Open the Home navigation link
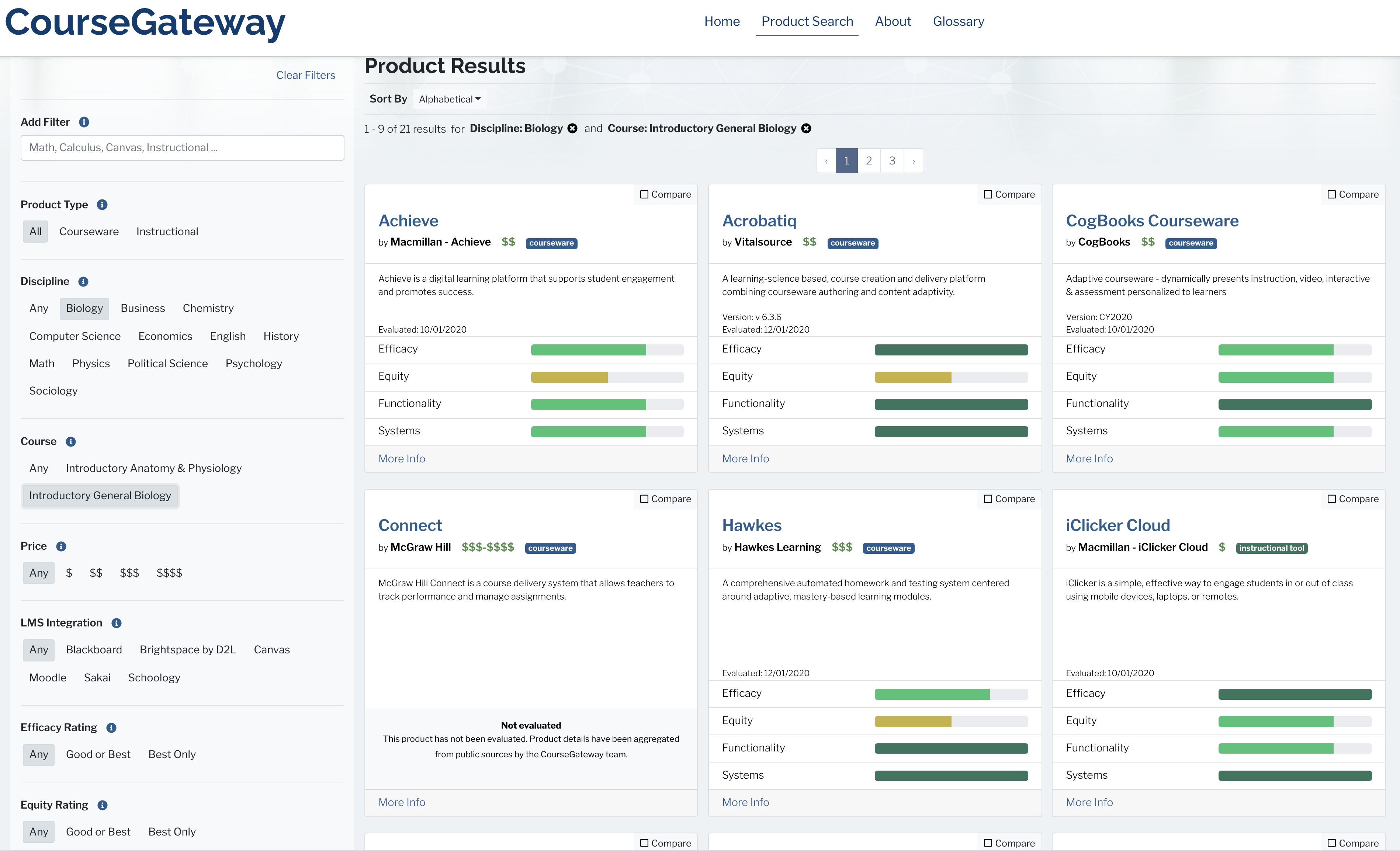This screenshot has width=1400, height=851. pyautogui.click(x=722, y=22)
